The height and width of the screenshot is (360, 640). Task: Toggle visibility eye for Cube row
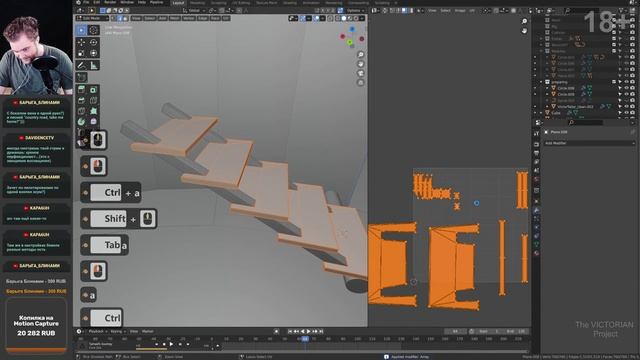(627, 113)
